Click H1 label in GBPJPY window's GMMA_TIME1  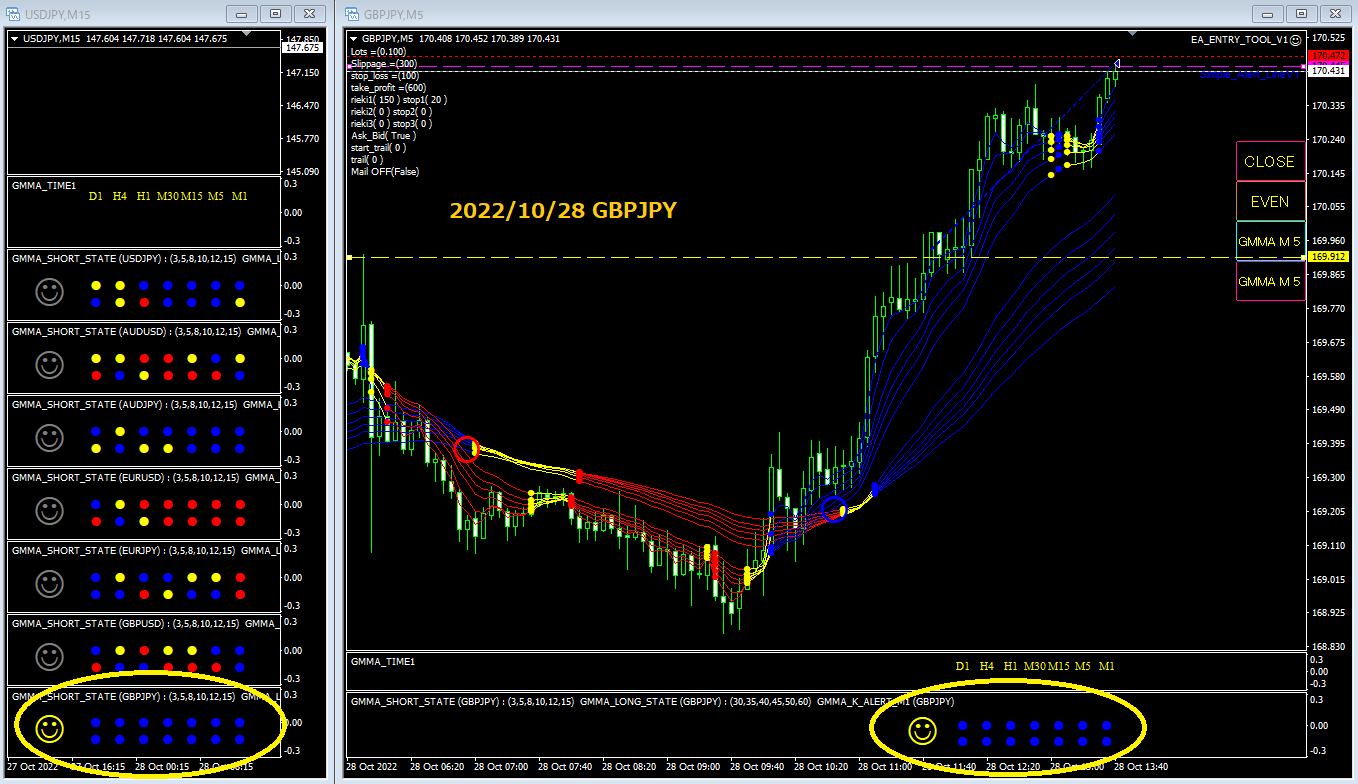tap(1011, 666)
